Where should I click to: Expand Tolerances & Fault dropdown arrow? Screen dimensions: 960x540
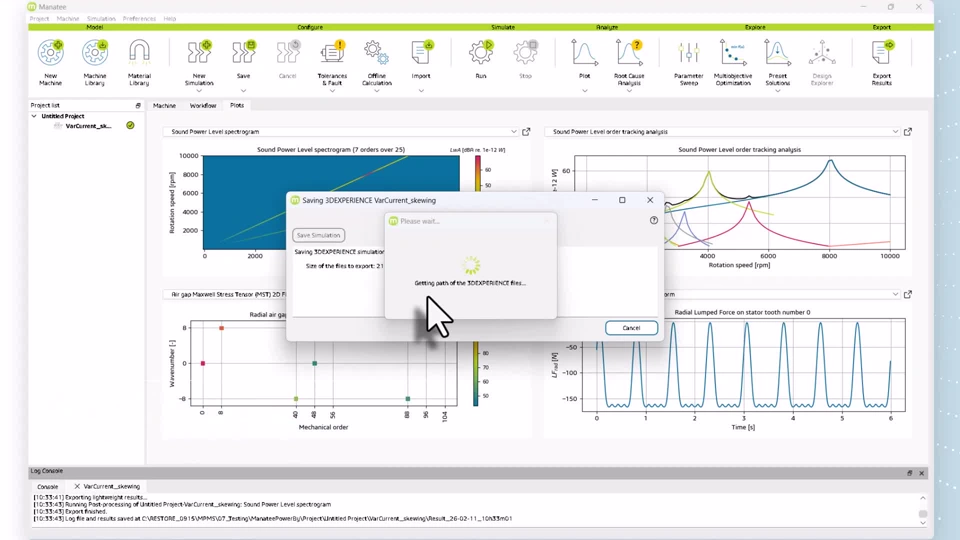(332, 91)
